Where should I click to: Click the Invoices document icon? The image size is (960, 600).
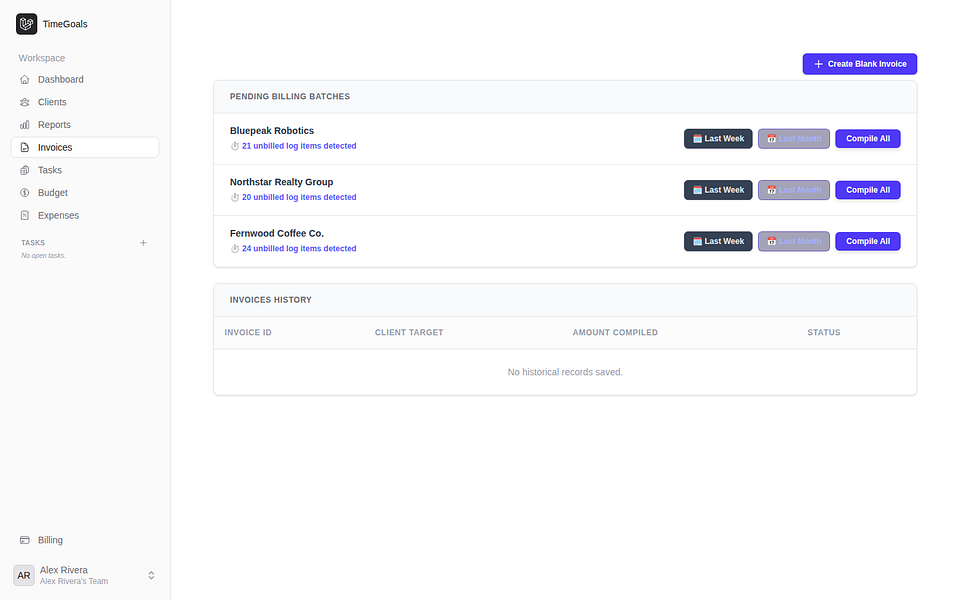coord(24,148)
